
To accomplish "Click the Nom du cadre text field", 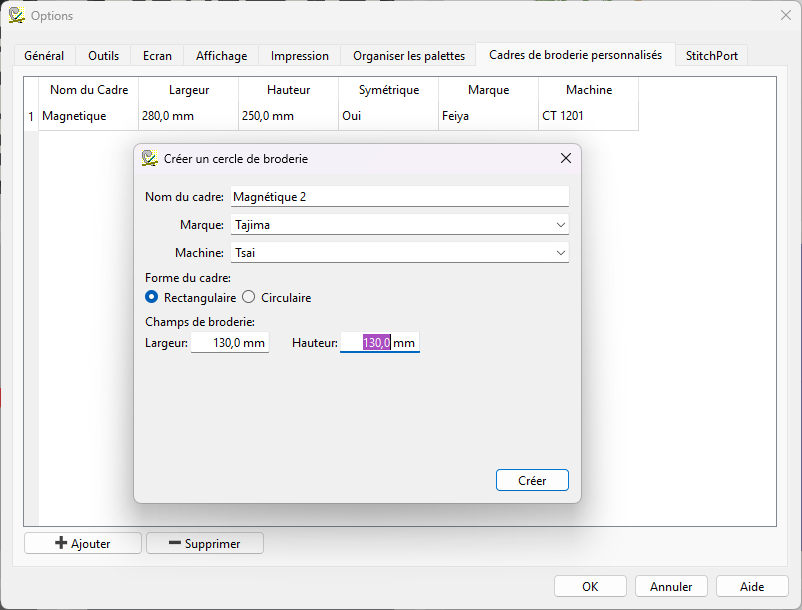I will tap(400, 197).
